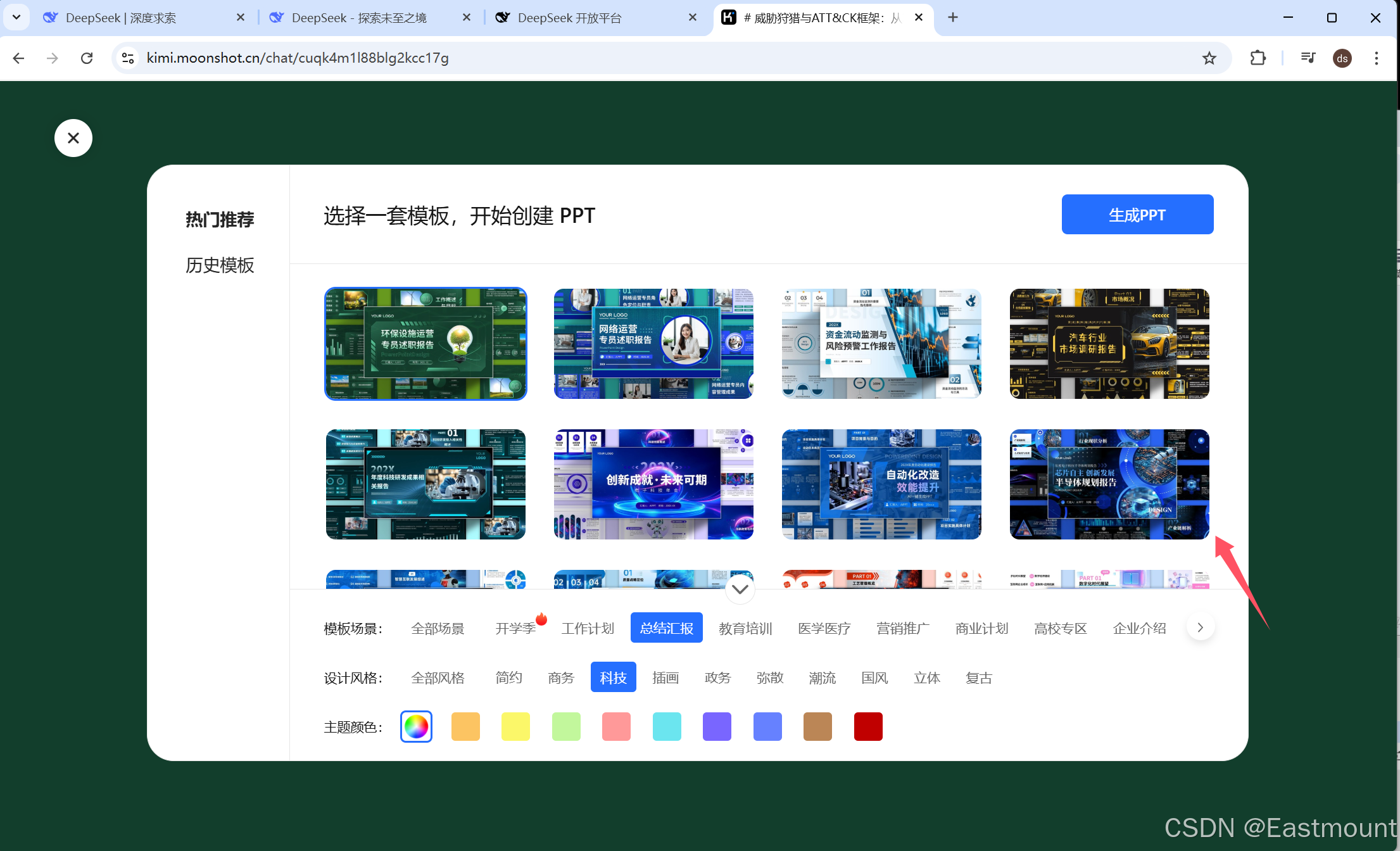
Task: Choose the 国风 design style option
Action: coord(874,678)
